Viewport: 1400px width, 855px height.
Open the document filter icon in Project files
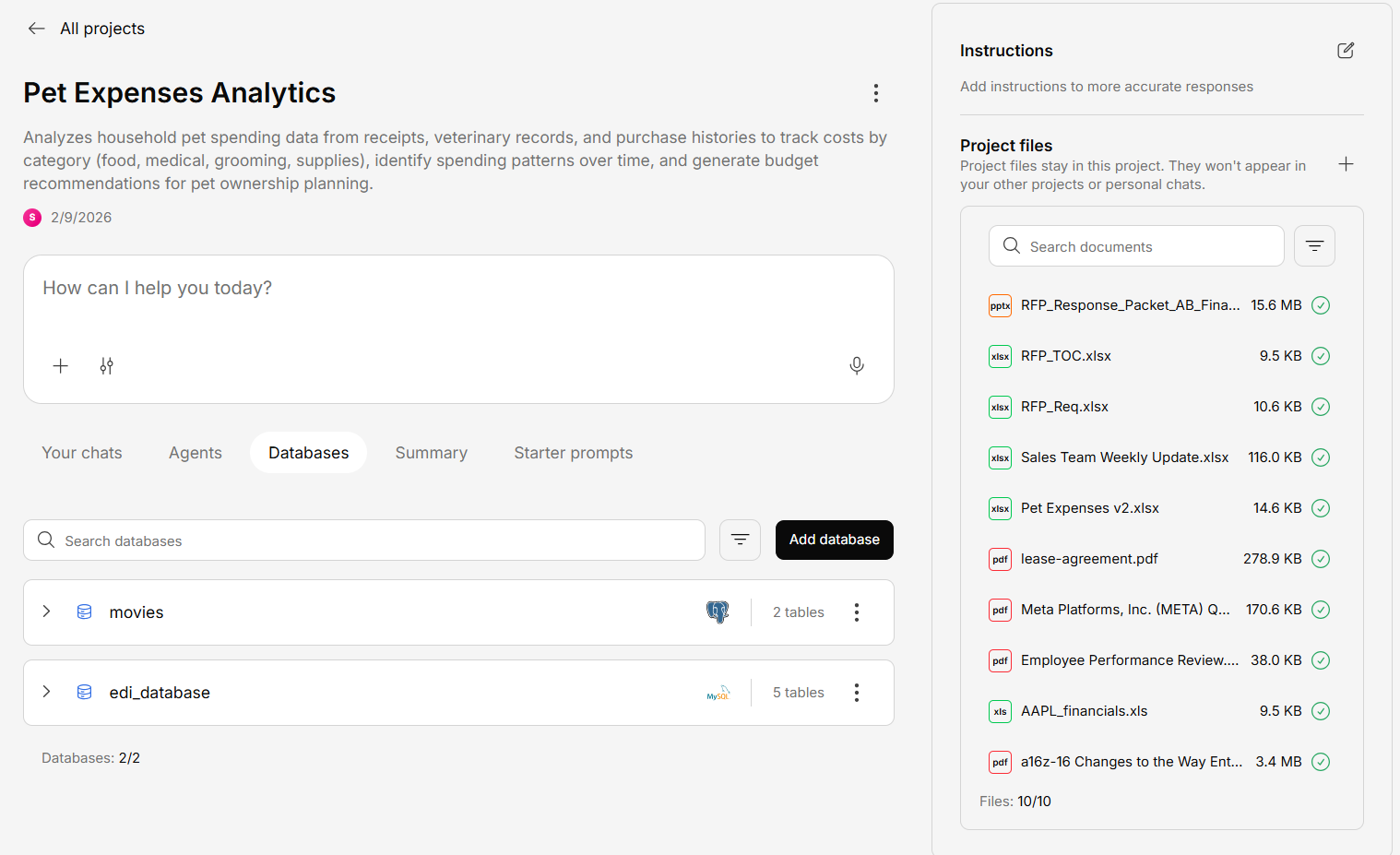1313,246
